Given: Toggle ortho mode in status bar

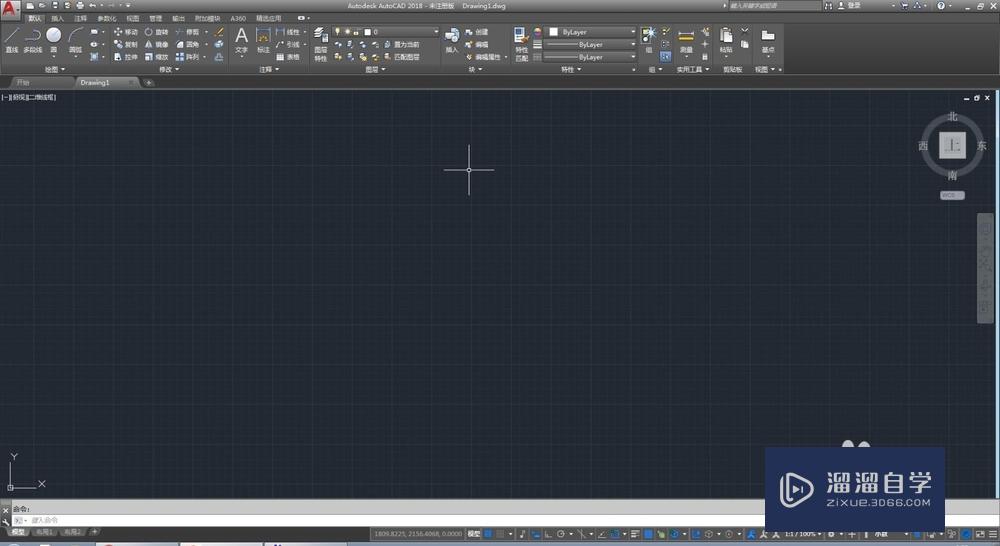Looking at the screenshot, I should coord(548,534).
